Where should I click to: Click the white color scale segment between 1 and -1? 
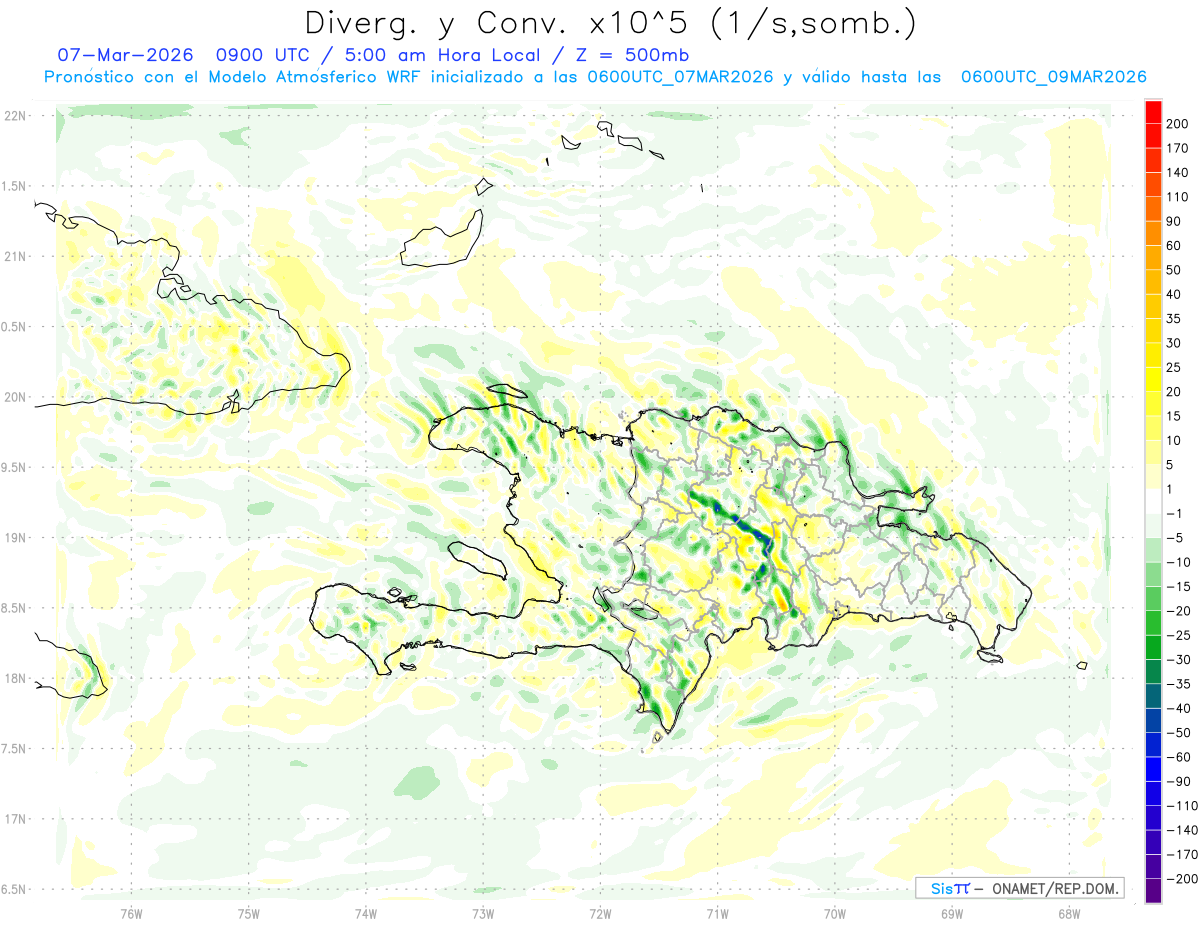coord(1153,501)
